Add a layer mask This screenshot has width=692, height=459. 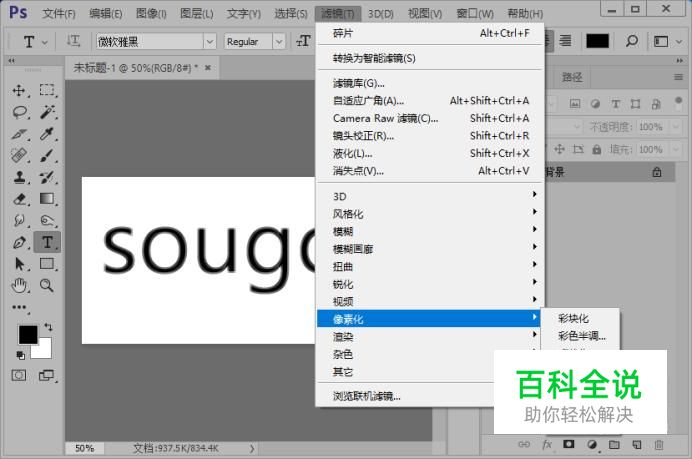[569, 444]
